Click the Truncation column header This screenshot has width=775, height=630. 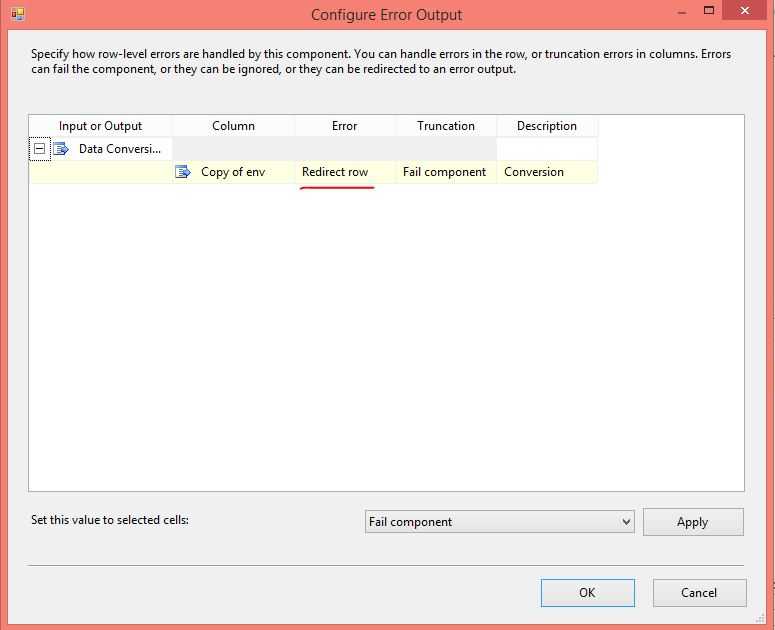[446, 126]
